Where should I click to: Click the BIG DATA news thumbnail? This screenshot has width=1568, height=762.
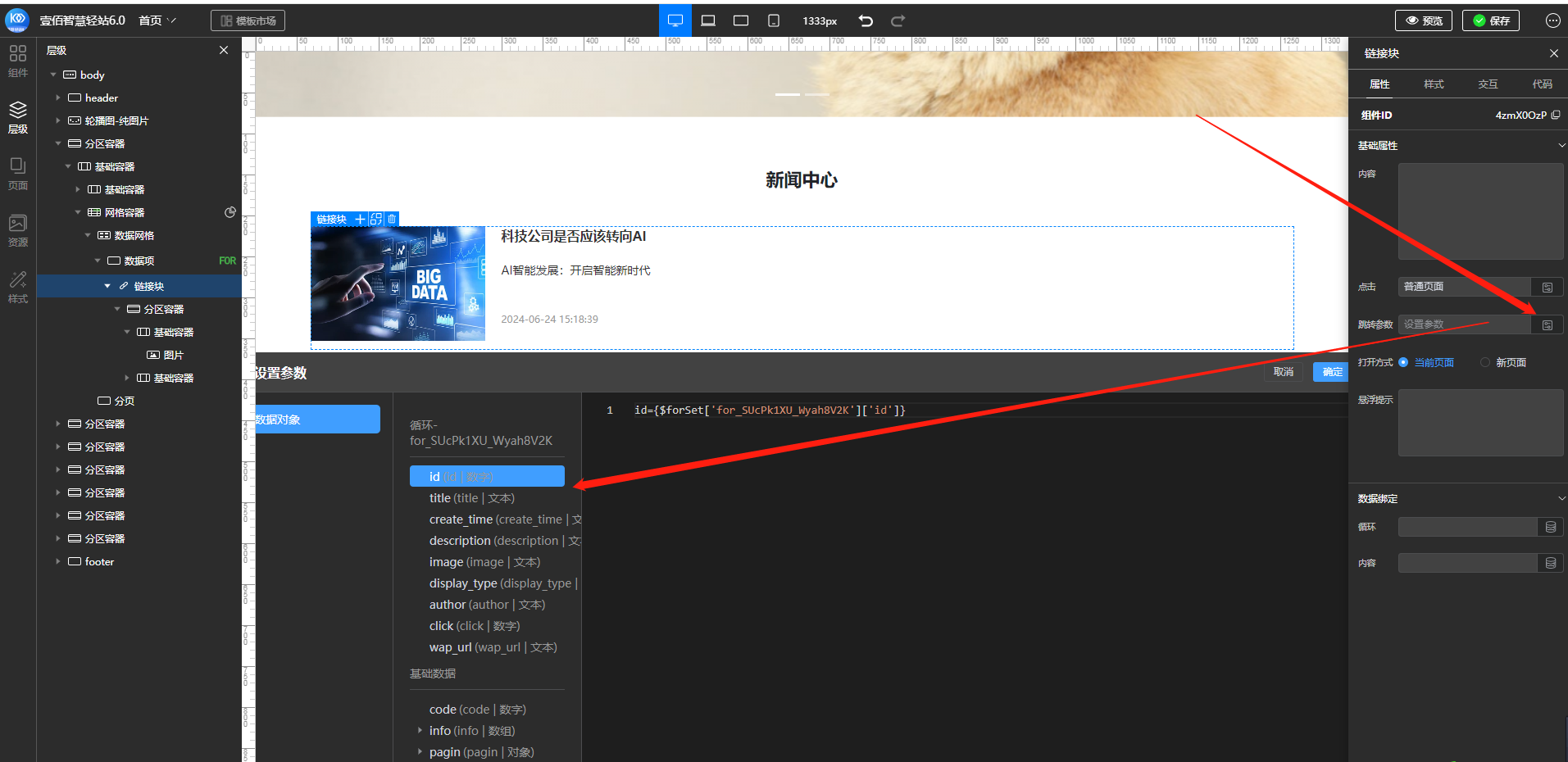click(x=398, y=283)
